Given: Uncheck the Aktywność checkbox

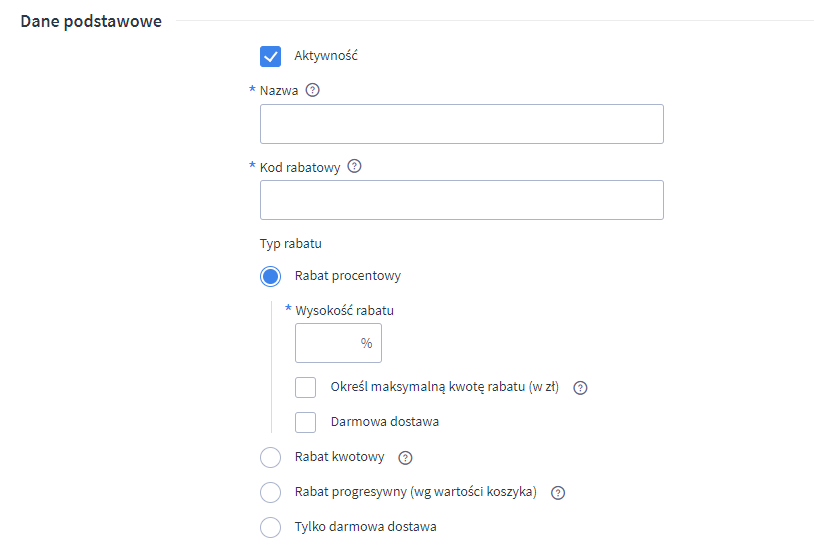Looking at the screenshot, I should pos(270,56).
